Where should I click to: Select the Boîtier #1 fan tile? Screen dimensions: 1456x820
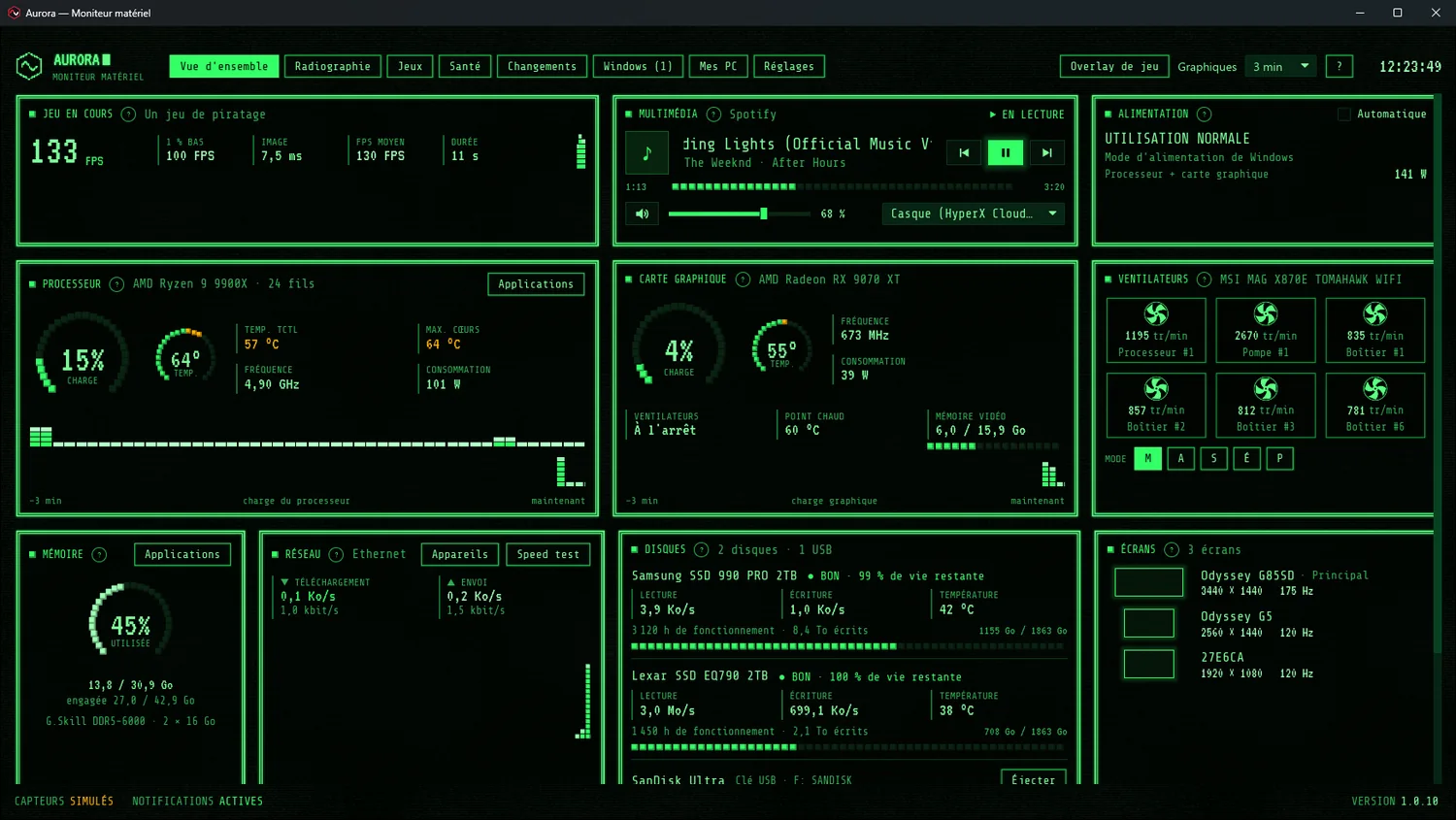coord(1375,330)
